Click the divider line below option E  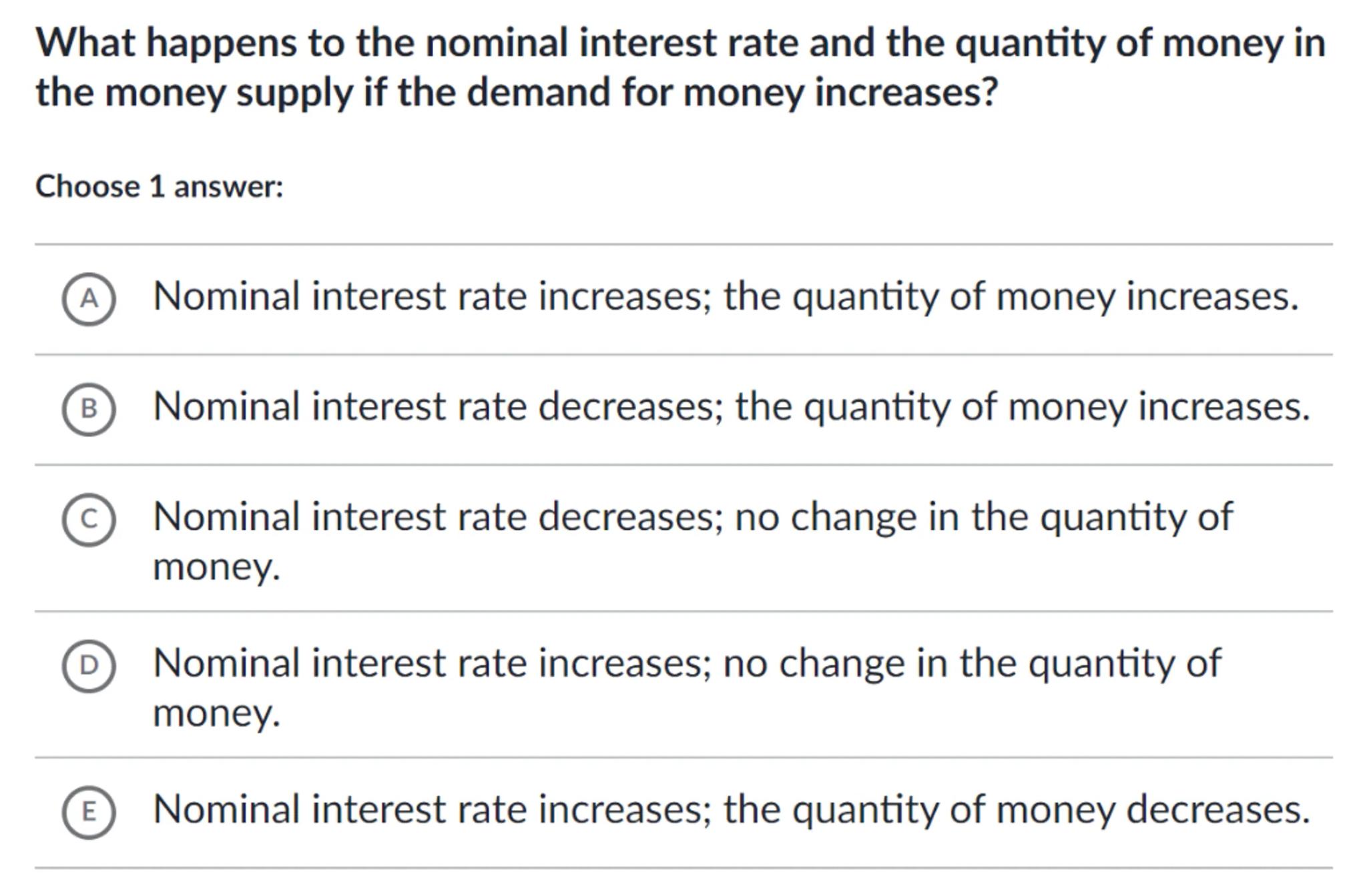click(x=683, y=868)
